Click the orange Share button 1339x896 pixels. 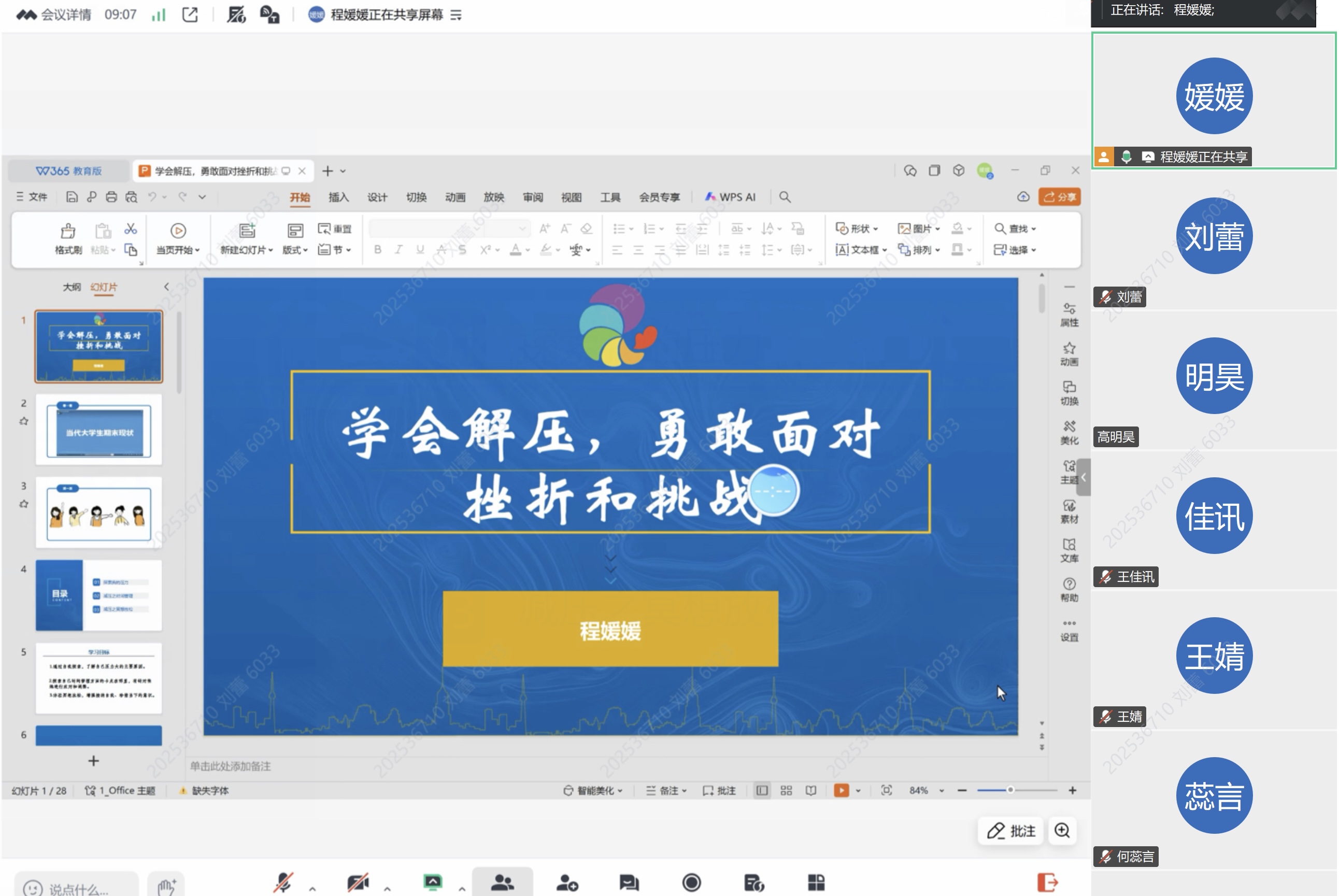coord(1059,197)
